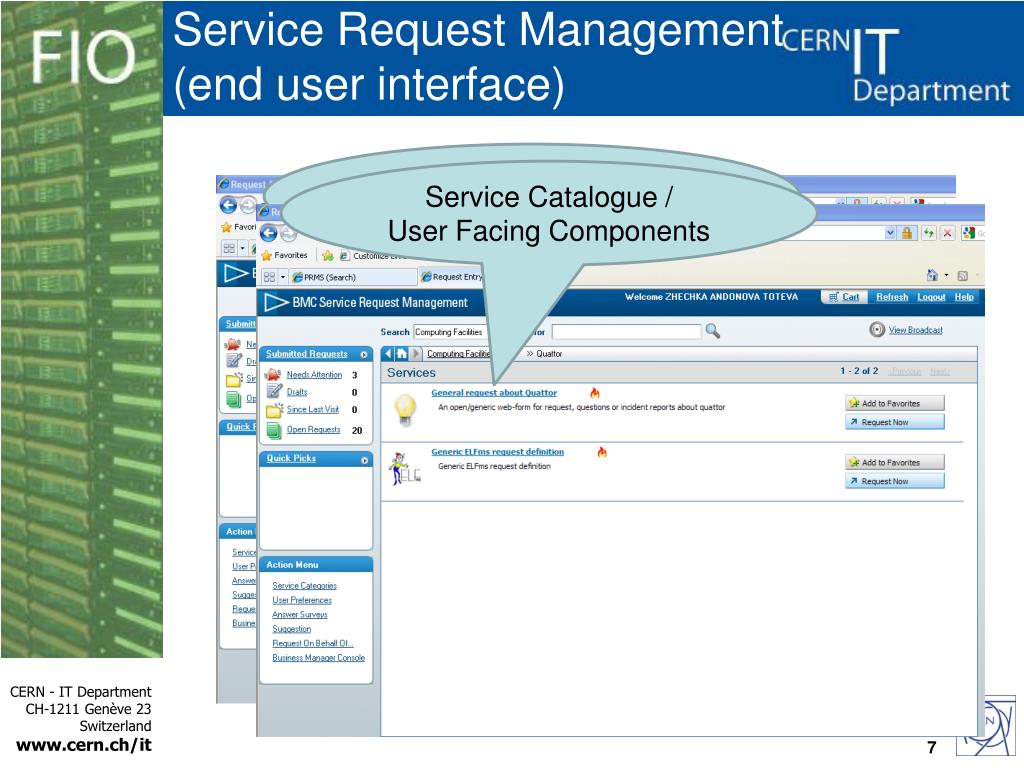Click the flame icon beside ELFms request
This screenshot has height=768, width=1024.
pos(602,452)
